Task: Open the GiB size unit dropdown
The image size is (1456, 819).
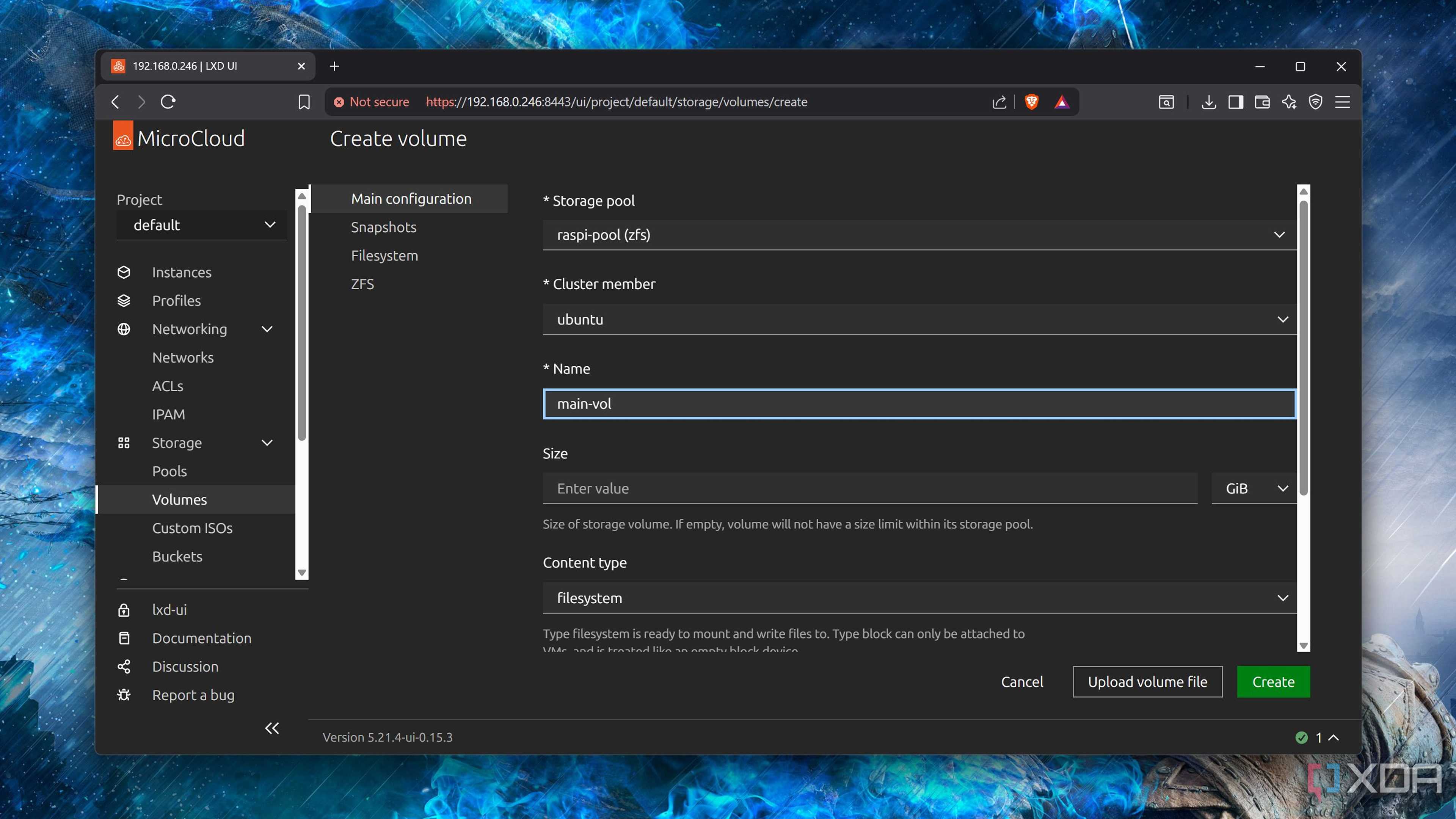Action: [x=1254, y=488]
